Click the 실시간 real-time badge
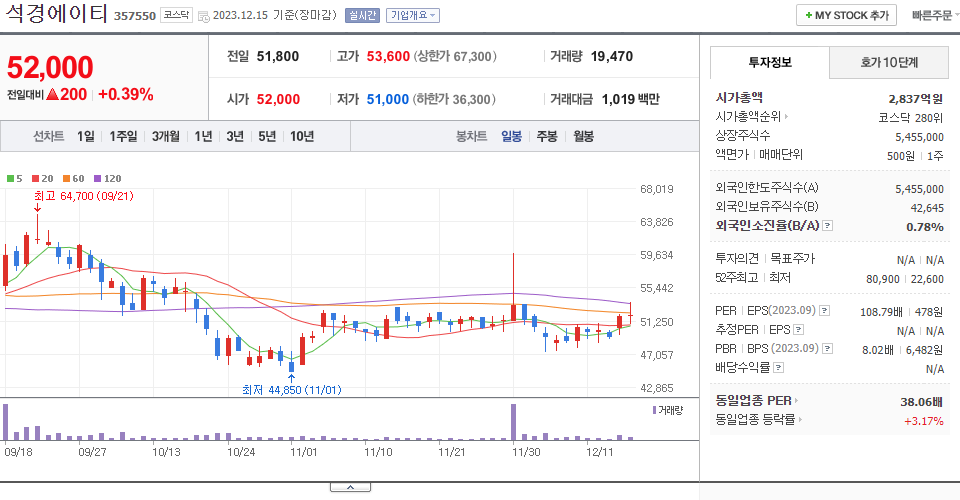 pyautogui.click(x=362, y=15)
